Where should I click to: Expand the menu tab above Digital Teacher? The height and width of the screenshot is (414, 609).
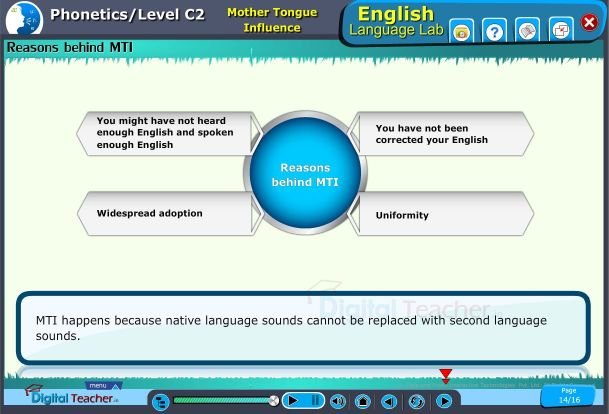pyautogui.click(x=98, y=385)
